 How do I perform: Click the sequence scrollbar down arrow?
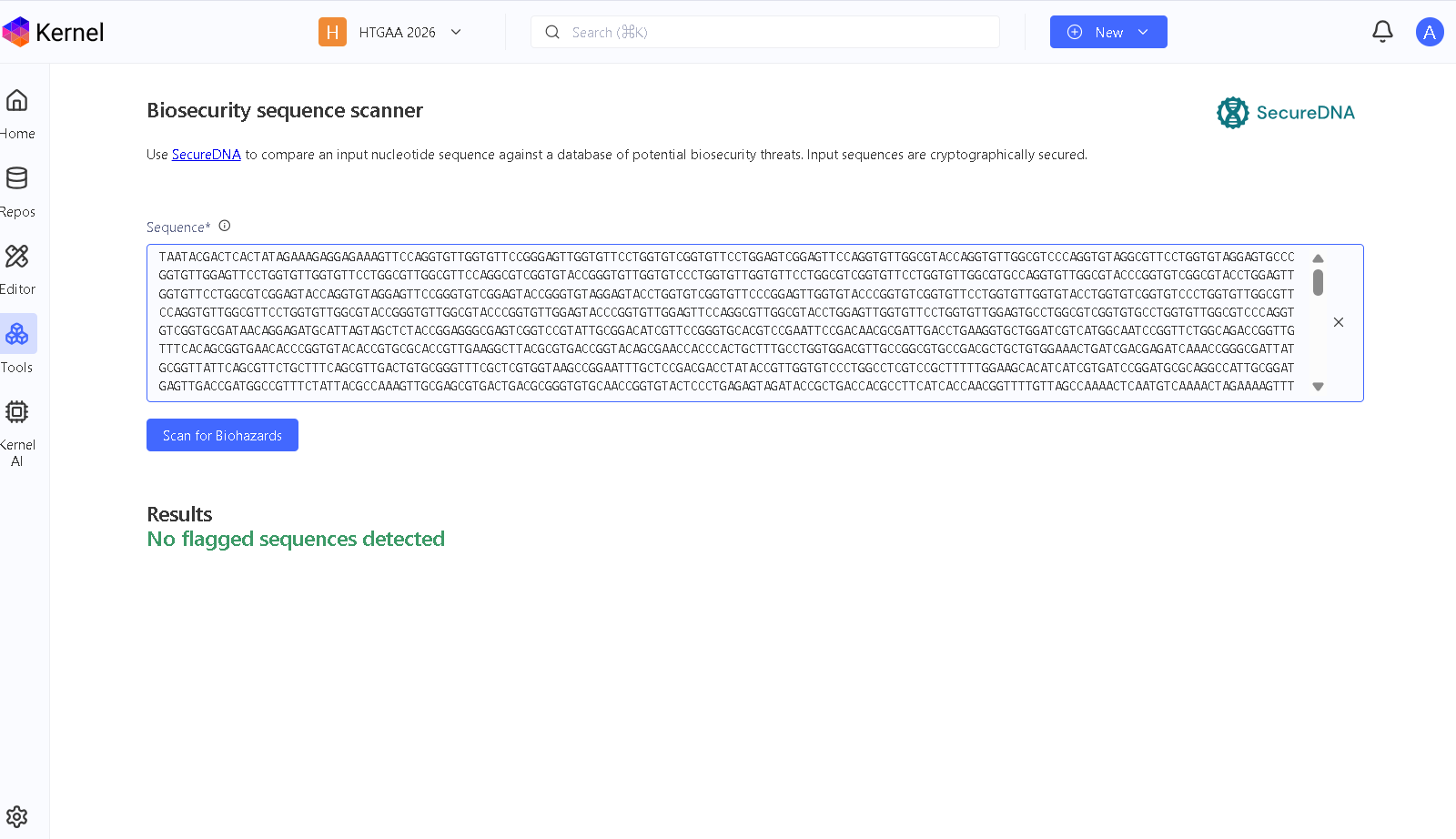[x=1318, y=387]
